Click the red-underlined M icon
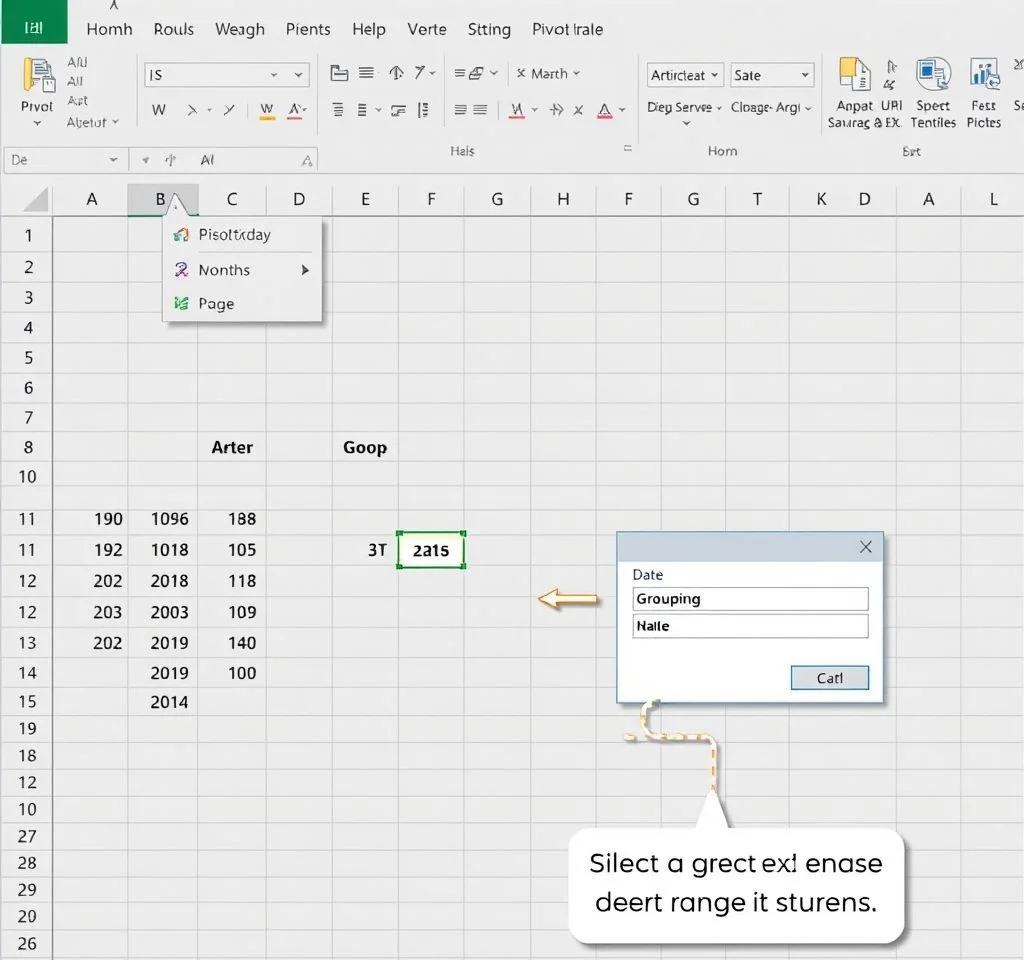The image size is (1024, 960). pyautogui.click(x=517, y=110)
